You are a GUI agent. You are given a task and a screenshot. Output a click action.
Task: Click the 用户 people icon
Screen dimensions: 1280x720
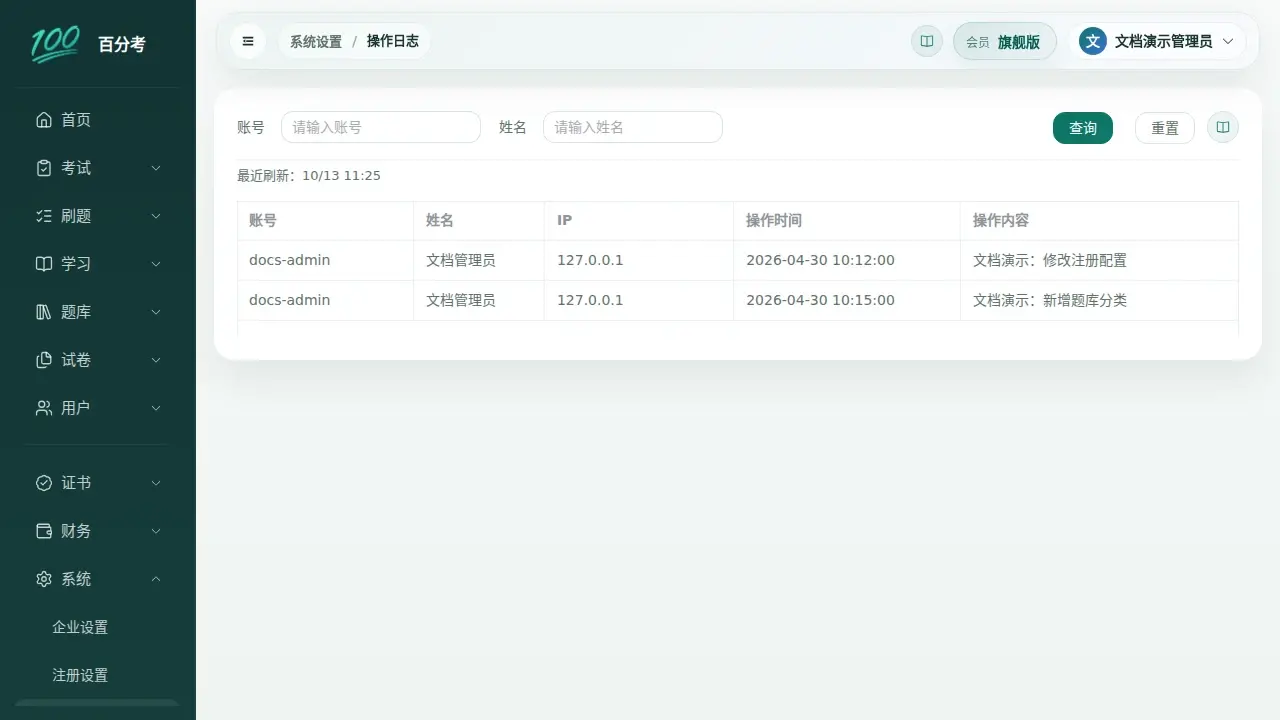click(44, 408)
